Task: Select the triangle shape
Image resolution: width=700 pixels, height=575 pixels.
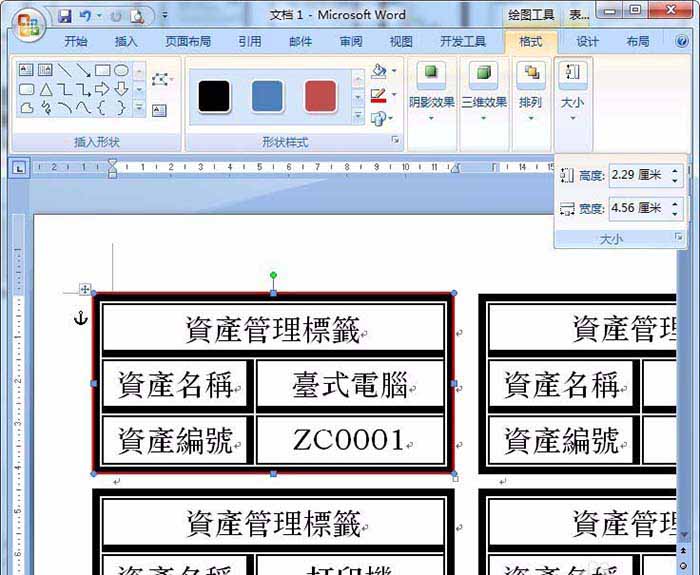Action: (46, 89)
